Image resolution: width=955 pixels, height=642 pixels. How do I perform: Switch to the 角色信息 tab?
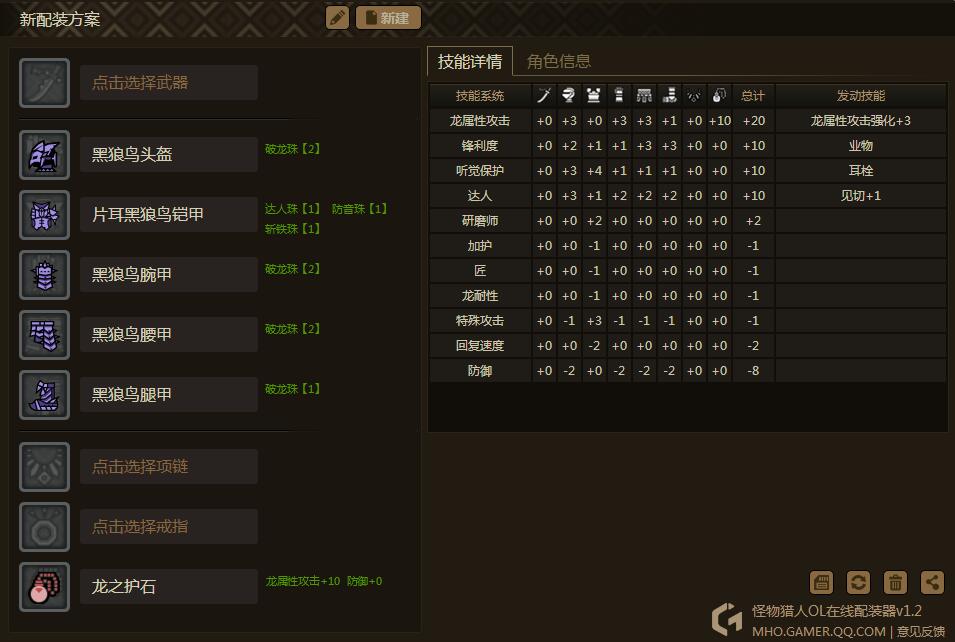click(x=559, y=61)
